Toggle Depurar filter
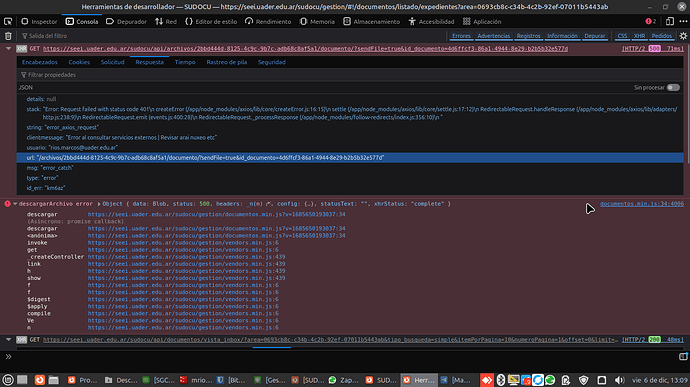 pos(595,36)
